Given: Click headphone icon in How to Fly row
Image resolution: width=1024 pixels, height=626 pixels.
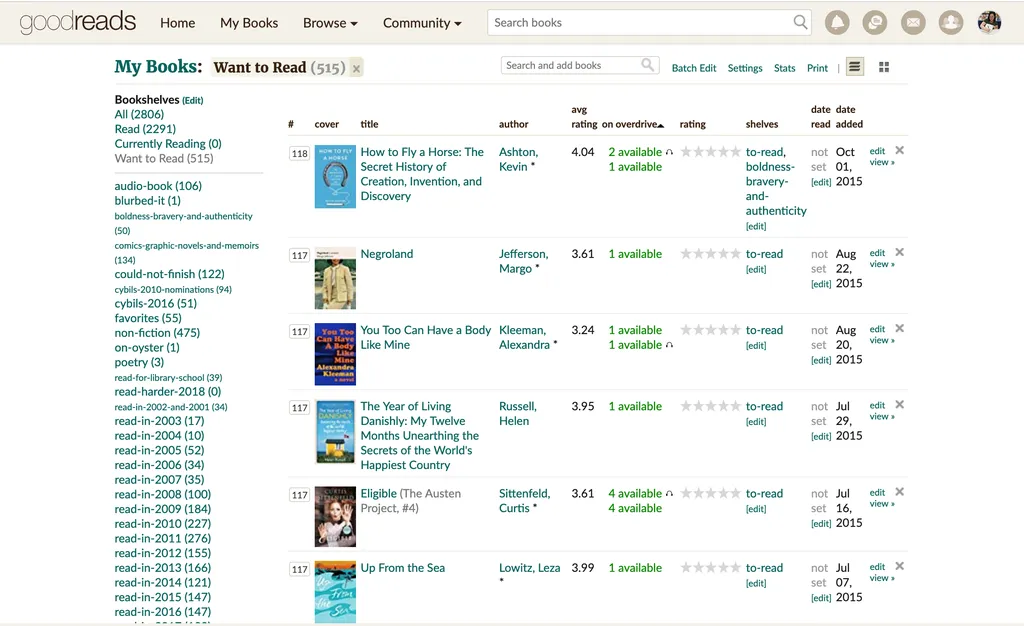Looking at the screenshot, I should (669, 152).
